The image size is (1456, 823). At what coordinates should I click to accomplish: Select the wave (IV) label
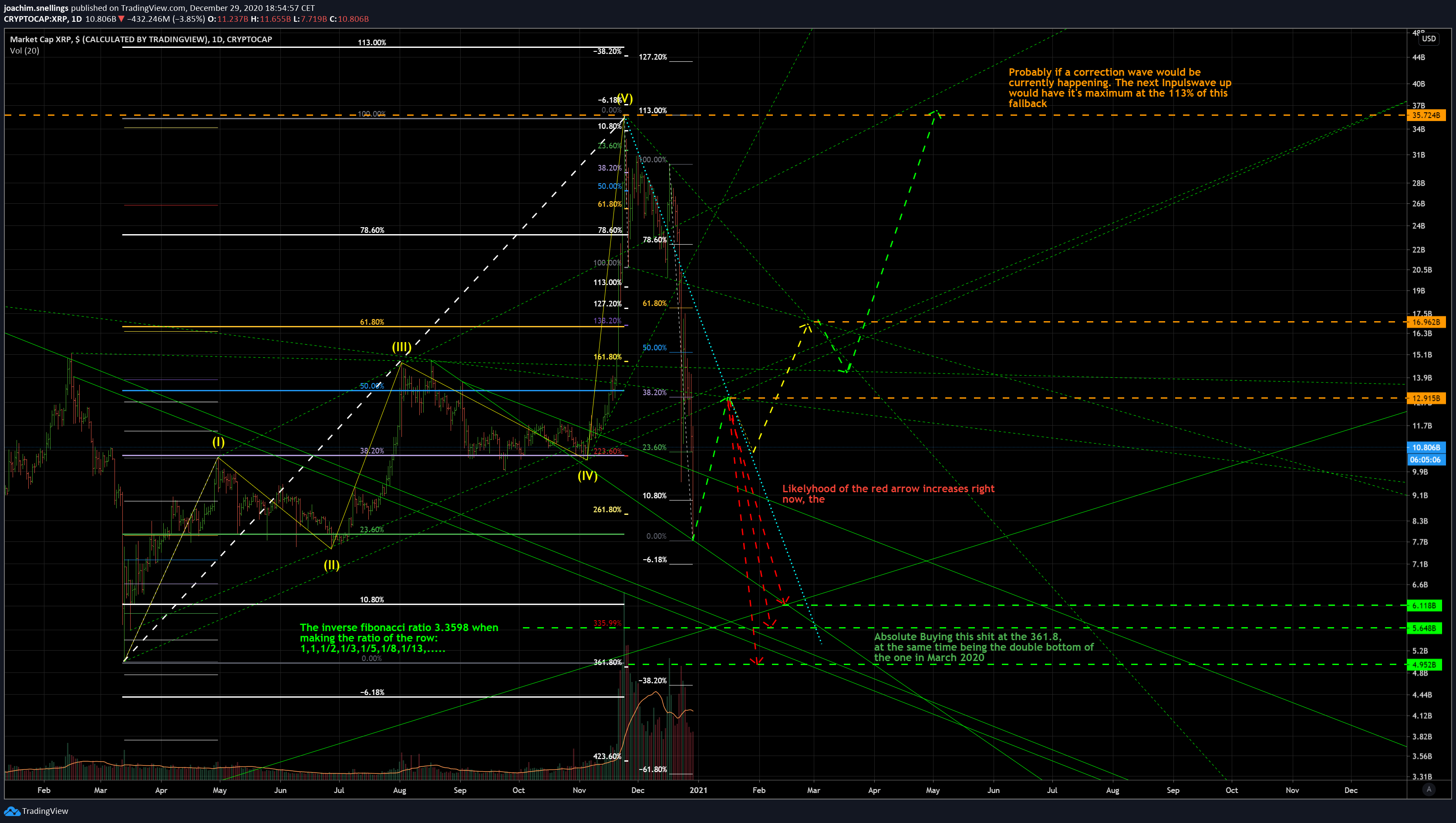587,475
